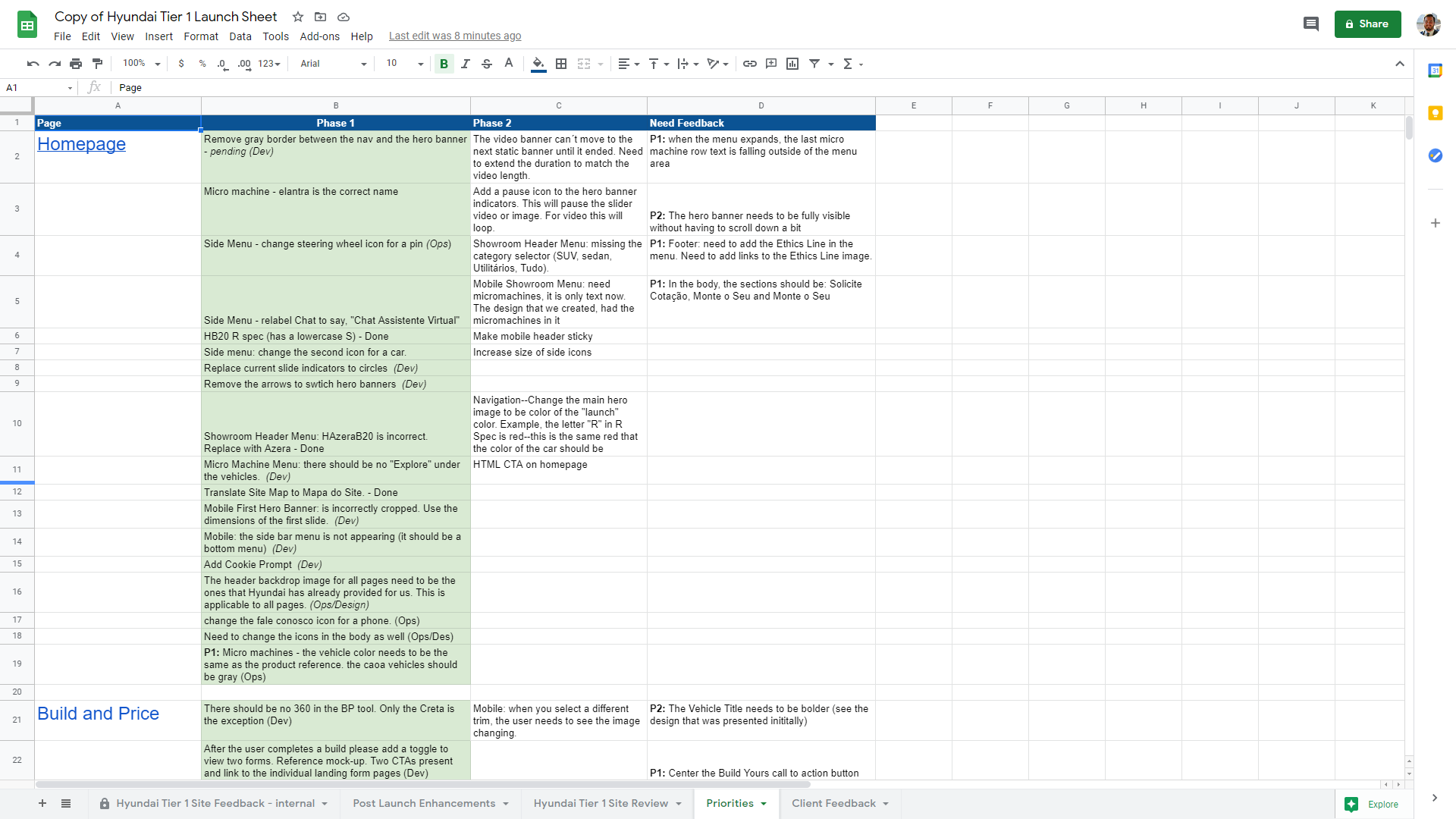Open the horizontal align dropdown

(x=629, y=64)
